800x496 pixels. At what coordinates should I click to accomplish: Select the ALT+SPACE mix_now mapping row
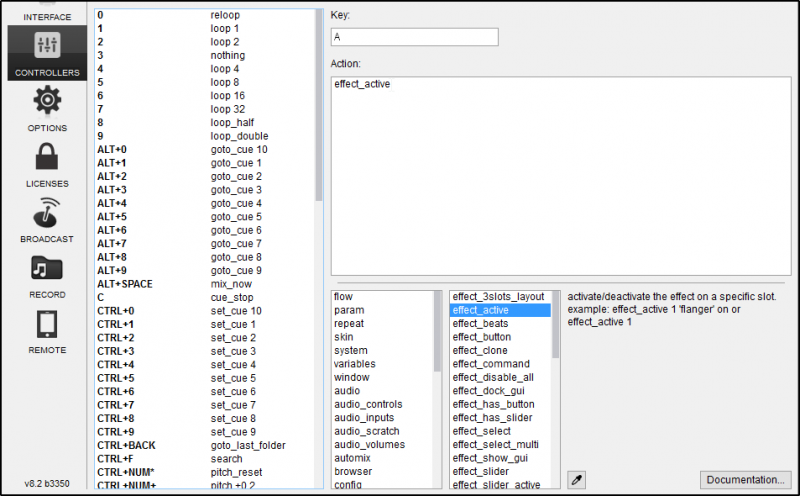tap(200, 284)
